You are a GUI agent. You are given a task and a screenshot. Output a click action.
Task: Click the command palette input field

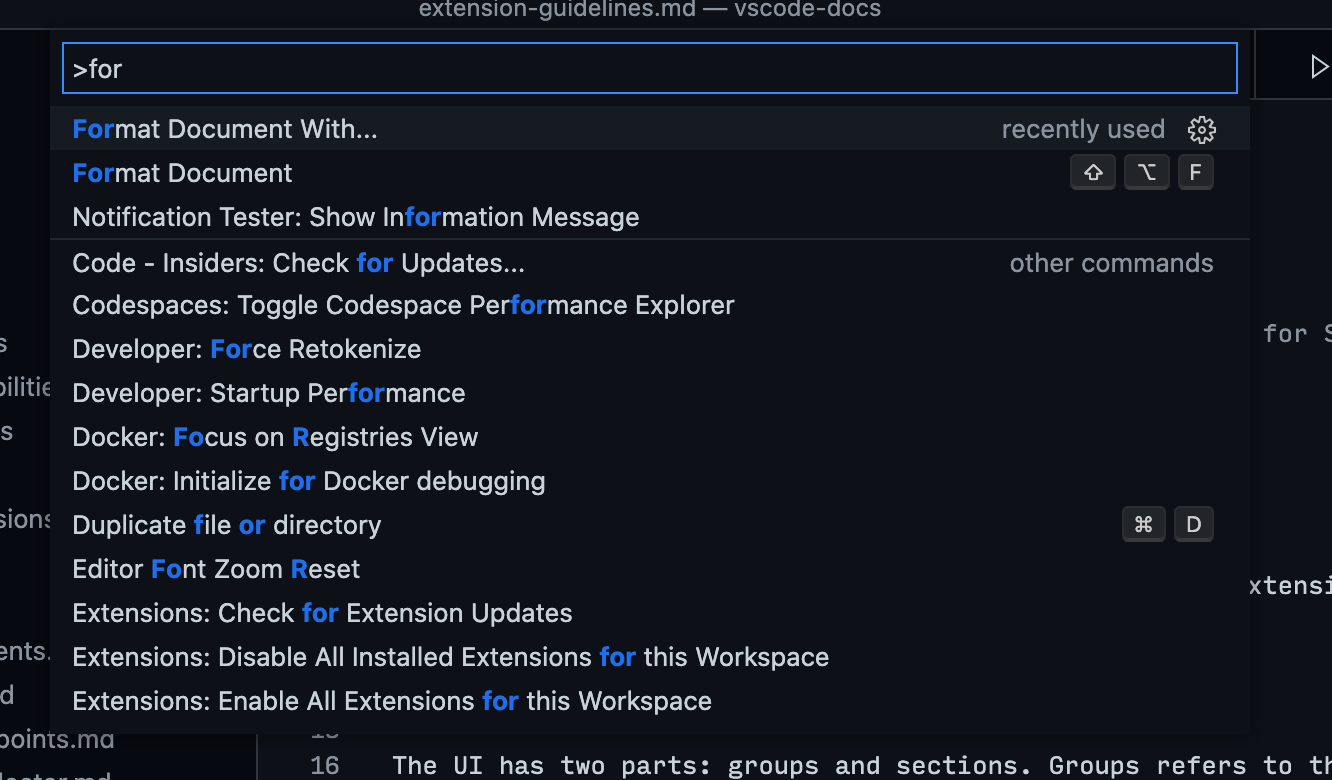point(650,67)
